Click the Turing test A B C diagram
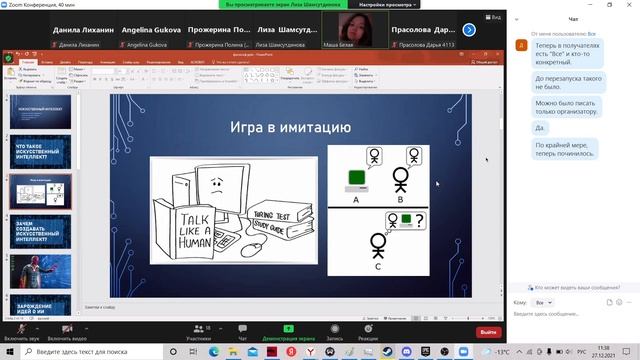 click(x=378, y=210)
